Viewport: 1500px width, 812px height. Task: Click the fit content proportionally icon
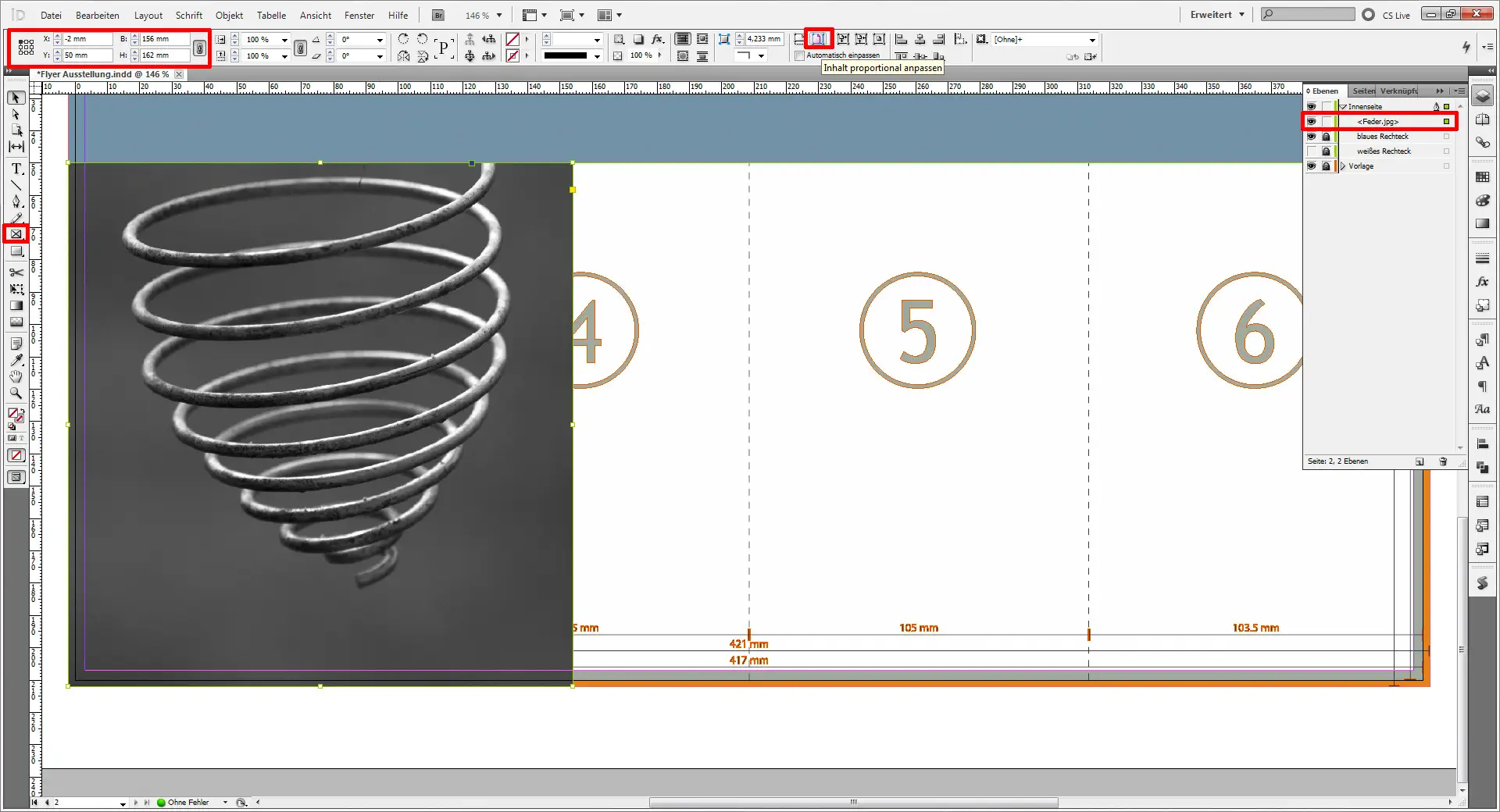tap(818, 39)
